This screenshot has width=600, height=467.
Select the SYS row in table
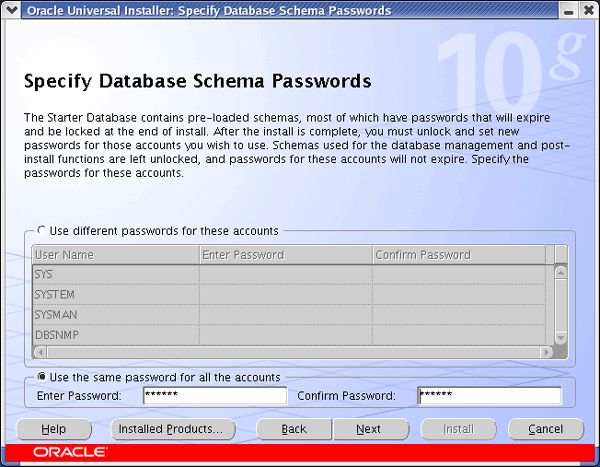coord(115,274)
